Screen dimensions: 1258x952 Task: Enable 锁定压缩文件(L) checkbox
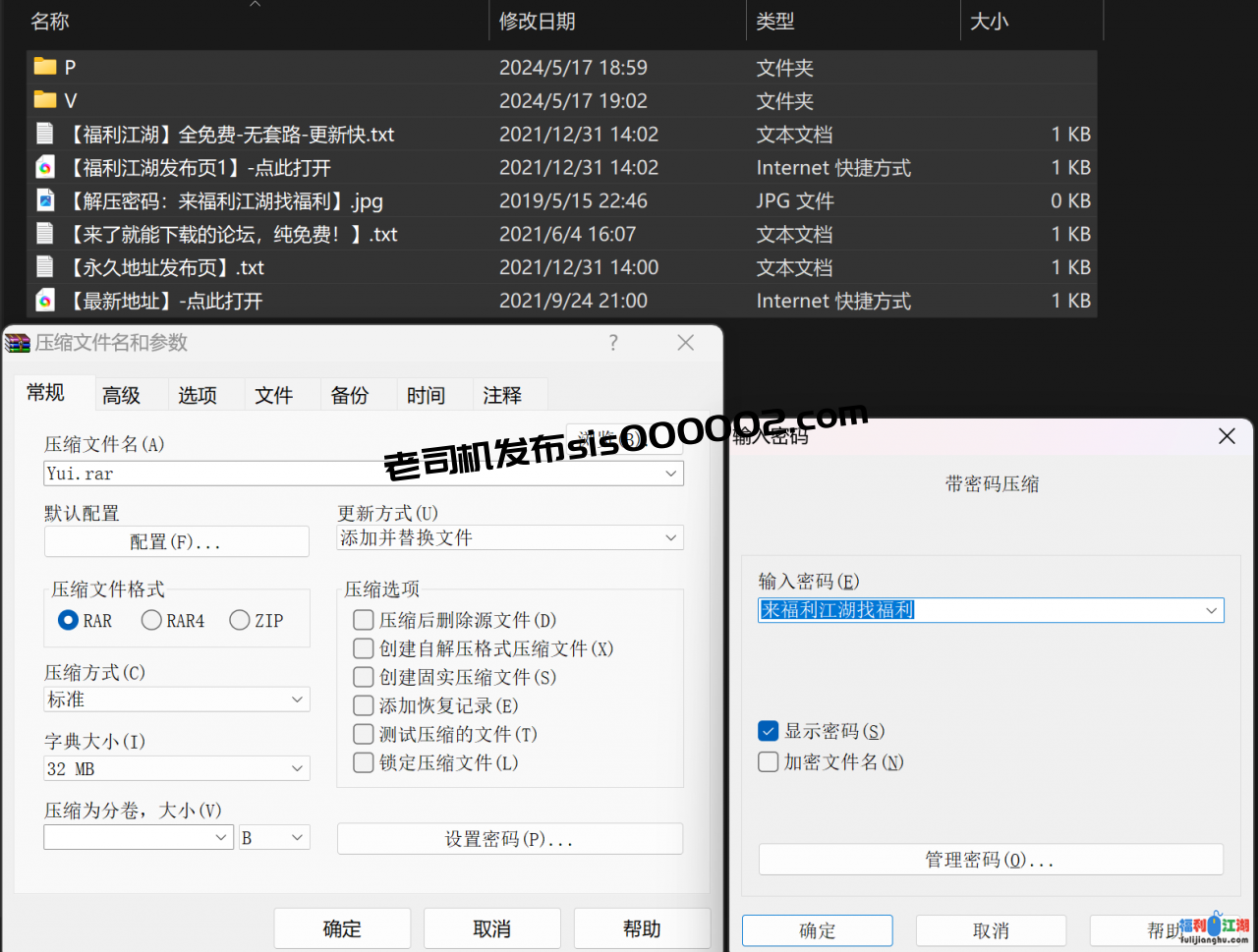[x=364, y=762]
